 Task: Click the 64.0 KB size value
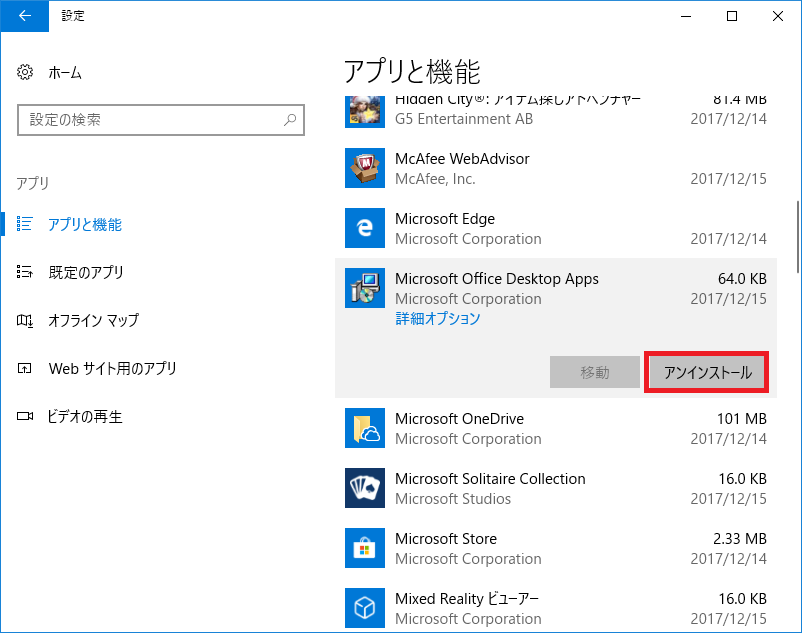click(742, 279)
